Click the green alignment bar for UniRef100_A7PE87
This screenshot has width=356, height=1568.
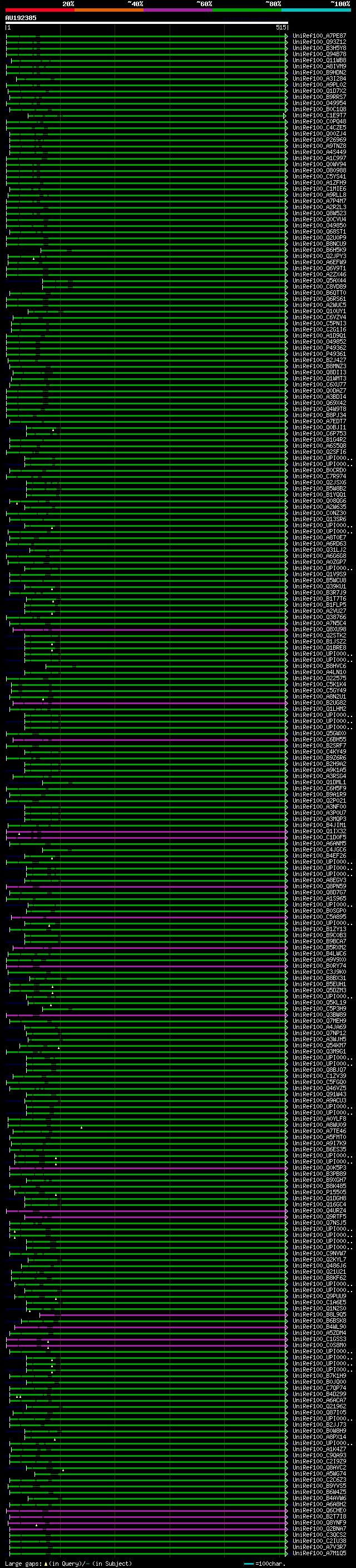coord(146,36)
